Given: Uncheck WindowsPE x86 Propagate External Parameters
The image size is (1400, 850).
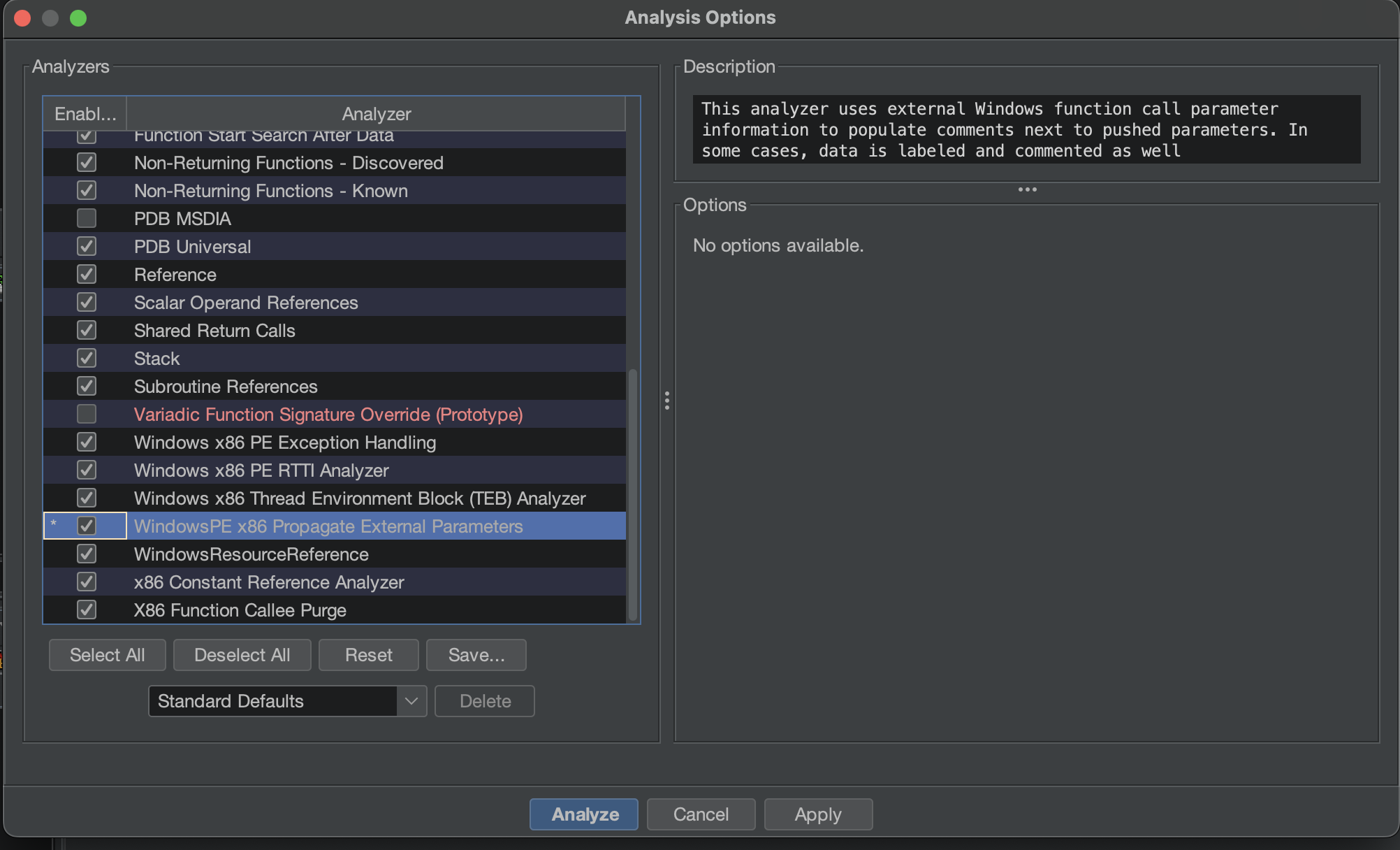Looking at the screenshot, I should point(87,526).
